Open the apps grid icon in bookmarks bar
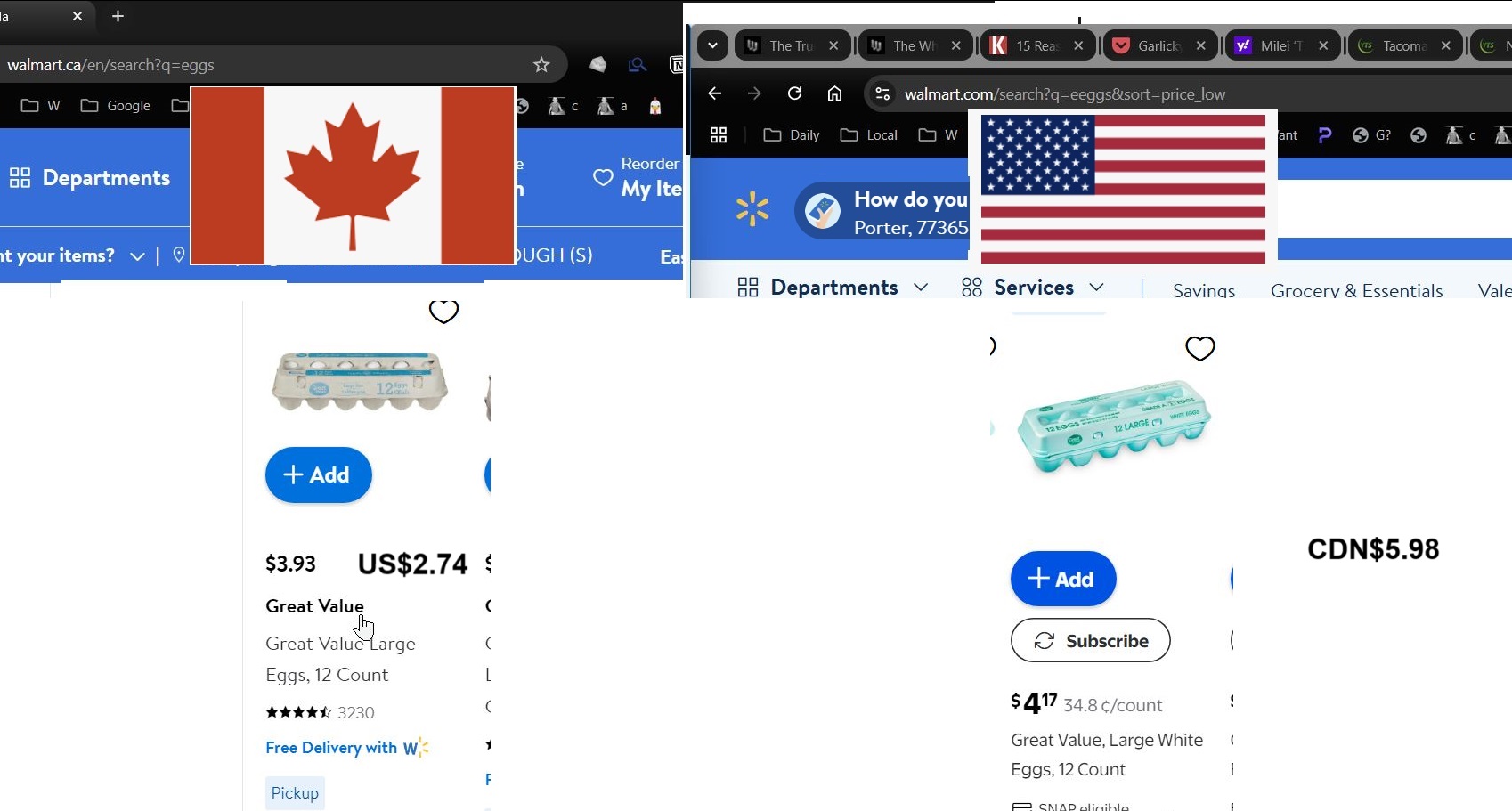1512x811 pixels. [719, 135]
